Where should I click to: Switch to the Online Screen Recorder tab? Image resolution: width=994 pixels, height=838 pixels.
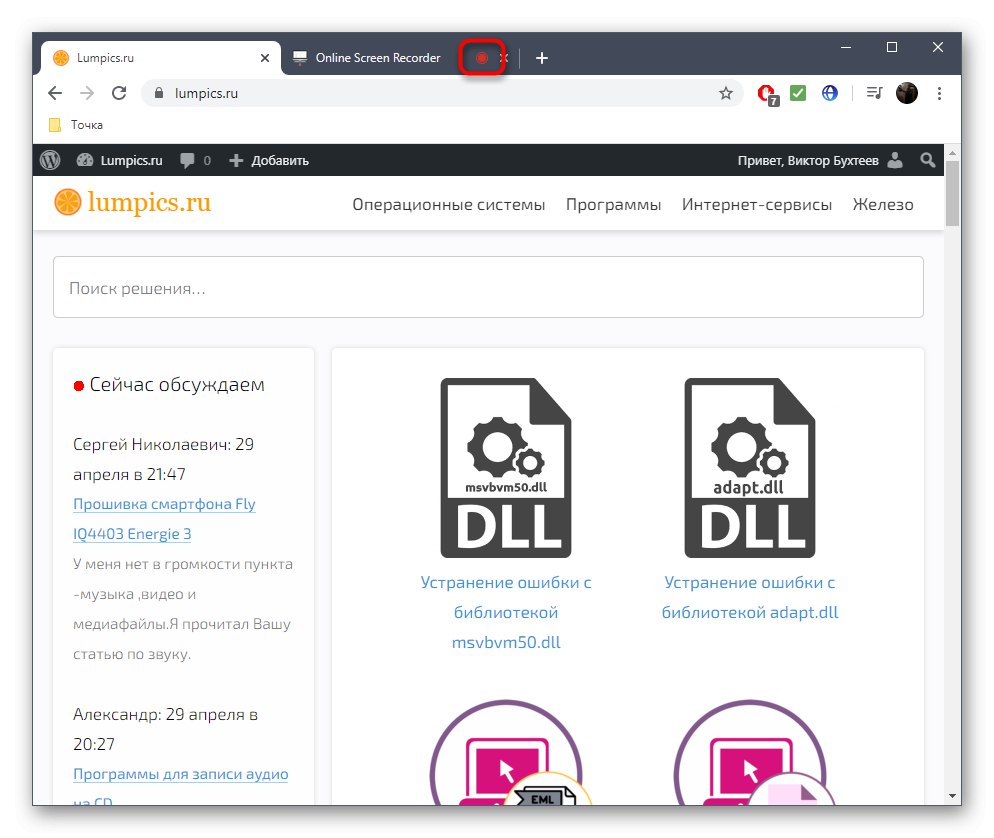(x=378, y=58)
